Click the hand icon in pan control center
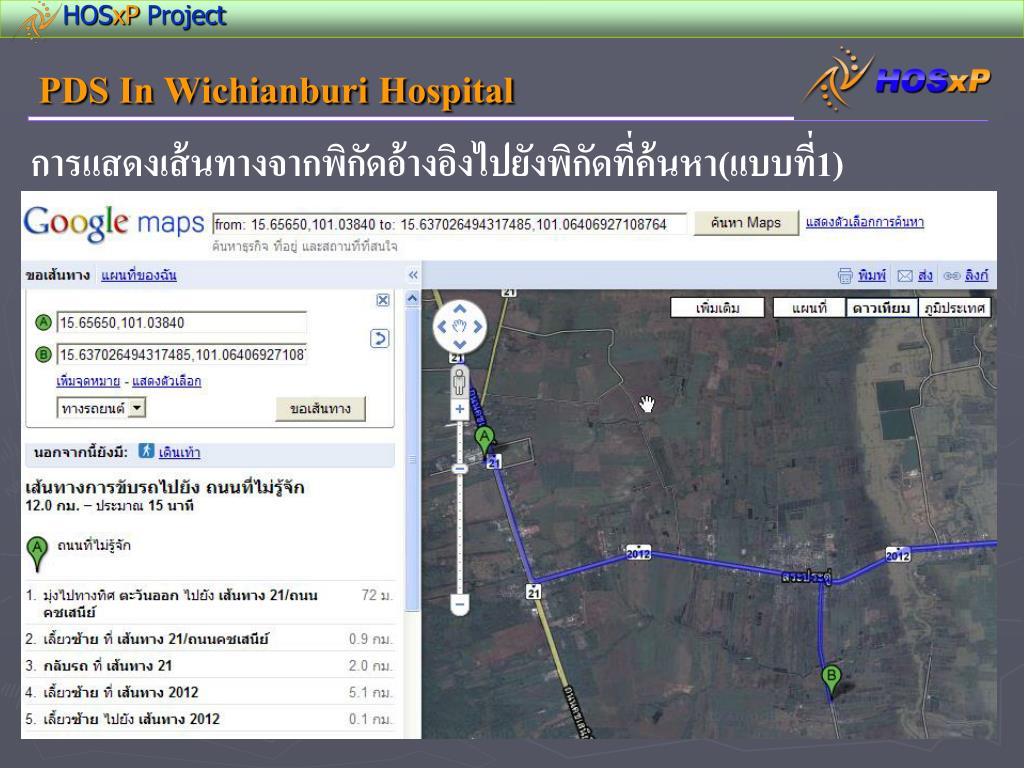Viewport: 1024px width, 768px height. (x=460, y=327)
